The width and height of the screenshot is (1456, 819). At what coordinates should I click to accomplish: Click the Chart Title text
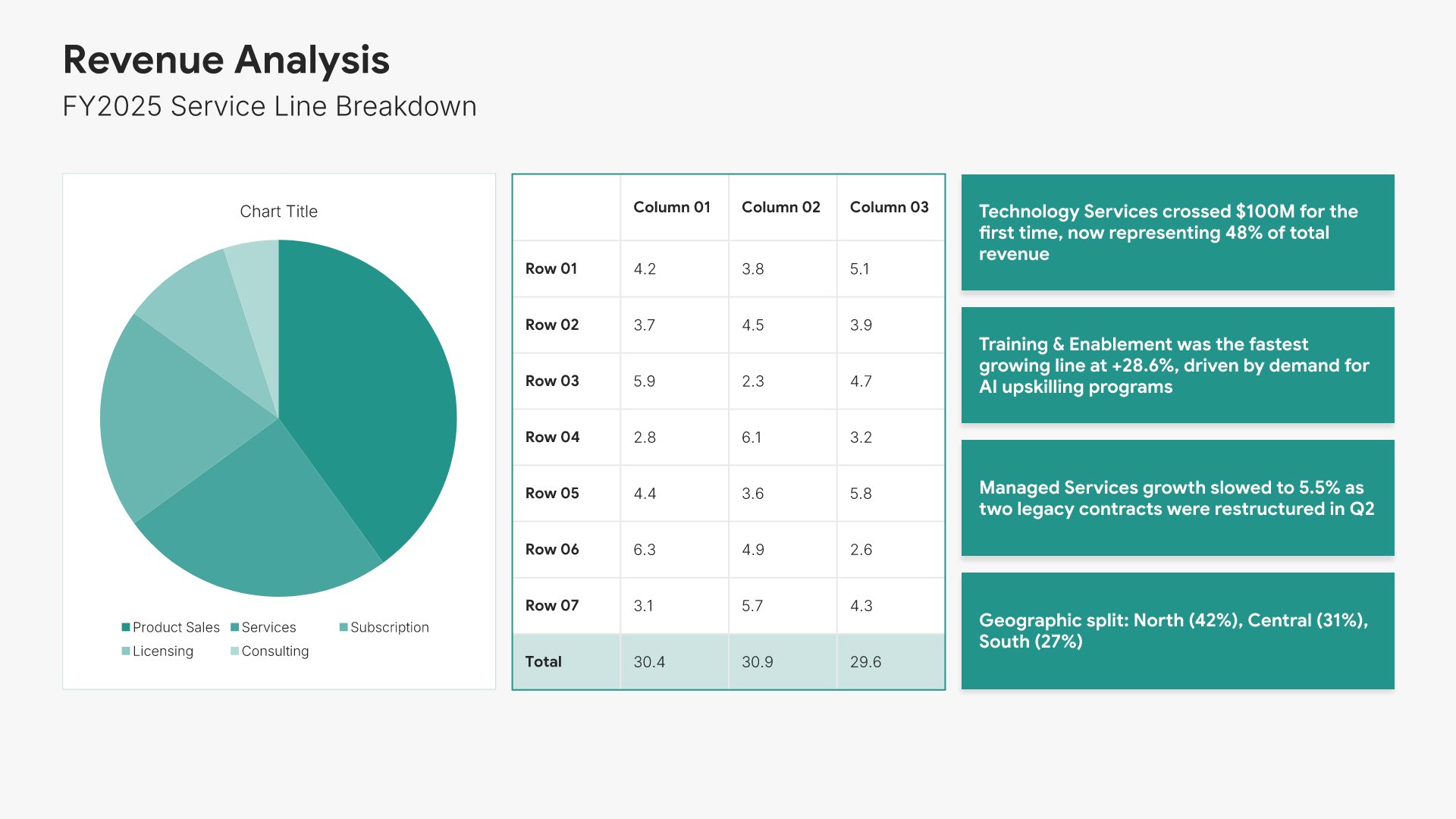tap(278, 212)
